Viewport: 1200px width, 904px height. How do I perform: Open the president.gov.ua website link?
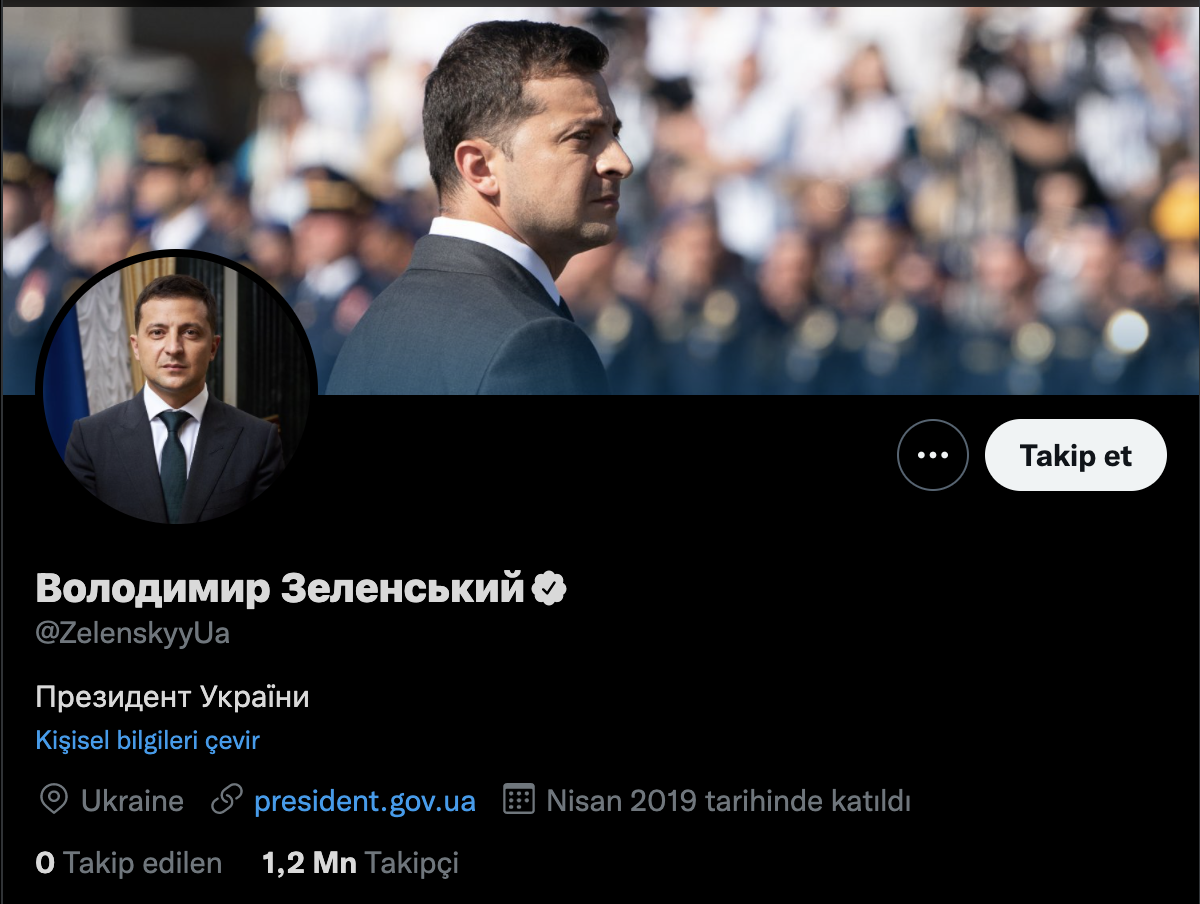point(365,801)
